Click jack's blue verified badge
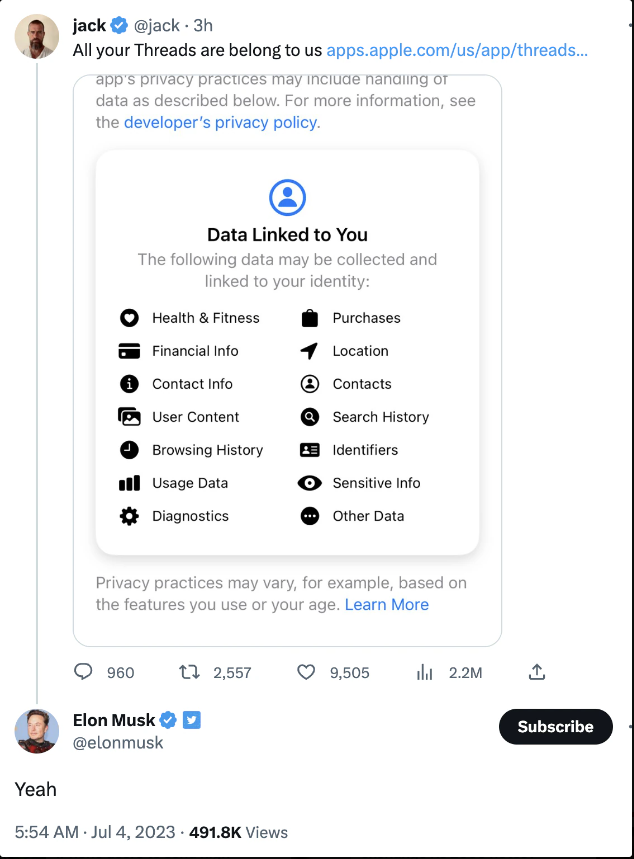 pyautogui.click(x=120, y=26)
